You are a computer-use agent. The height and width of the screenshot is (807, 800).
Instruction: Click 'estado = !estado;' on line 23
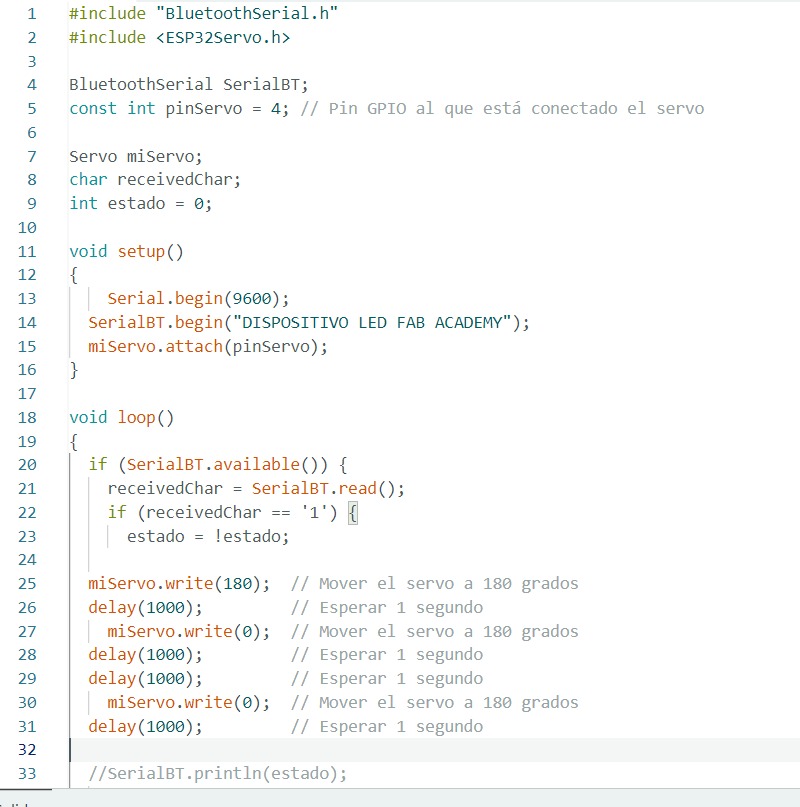point(208,537)
